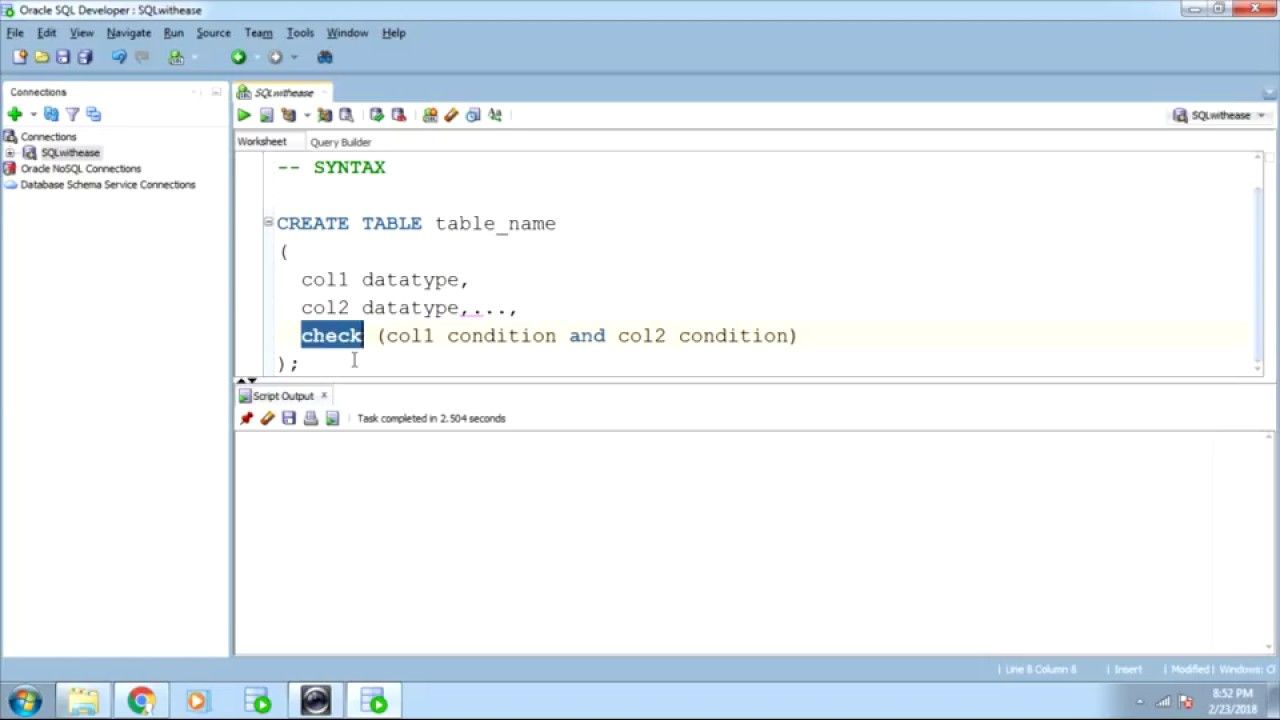This screenshot has height=720, width=1280.
Task: Click the Save All icon
Action: coord(85,57)
